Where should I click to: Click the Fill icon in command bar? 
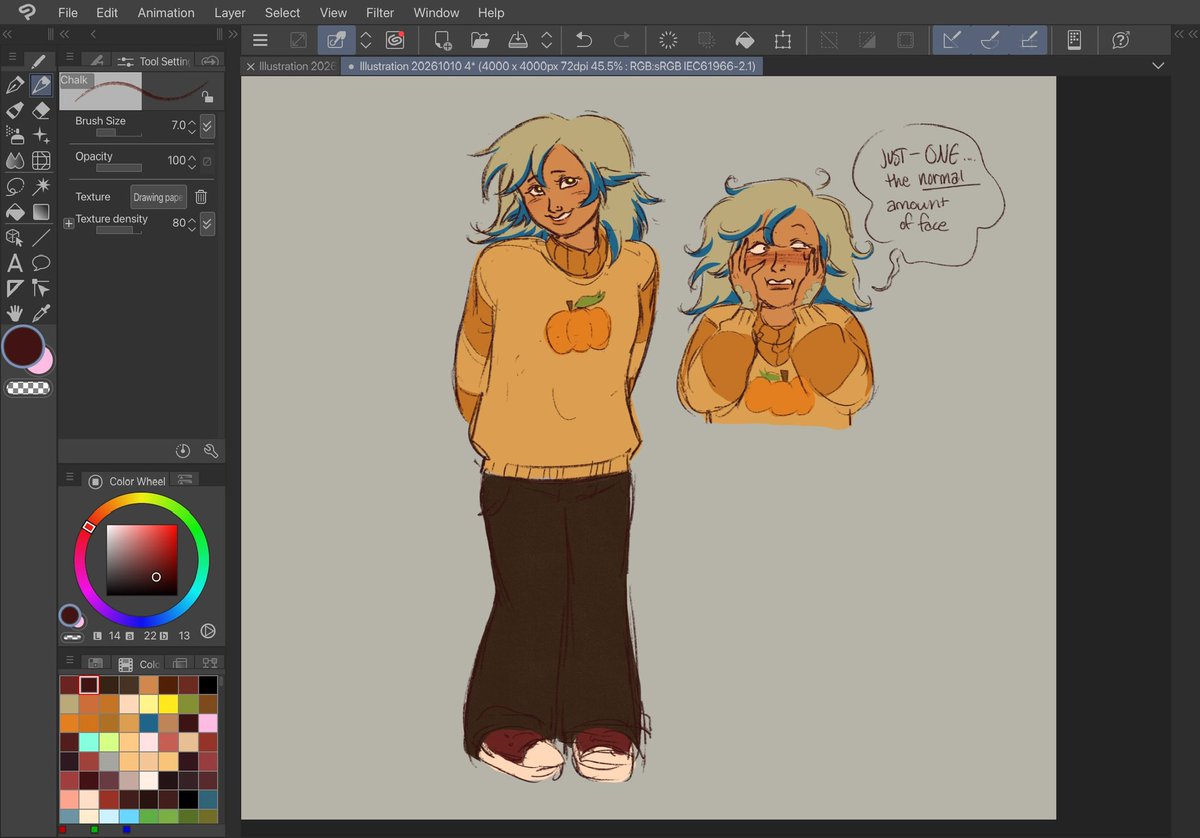pos(744,40)
